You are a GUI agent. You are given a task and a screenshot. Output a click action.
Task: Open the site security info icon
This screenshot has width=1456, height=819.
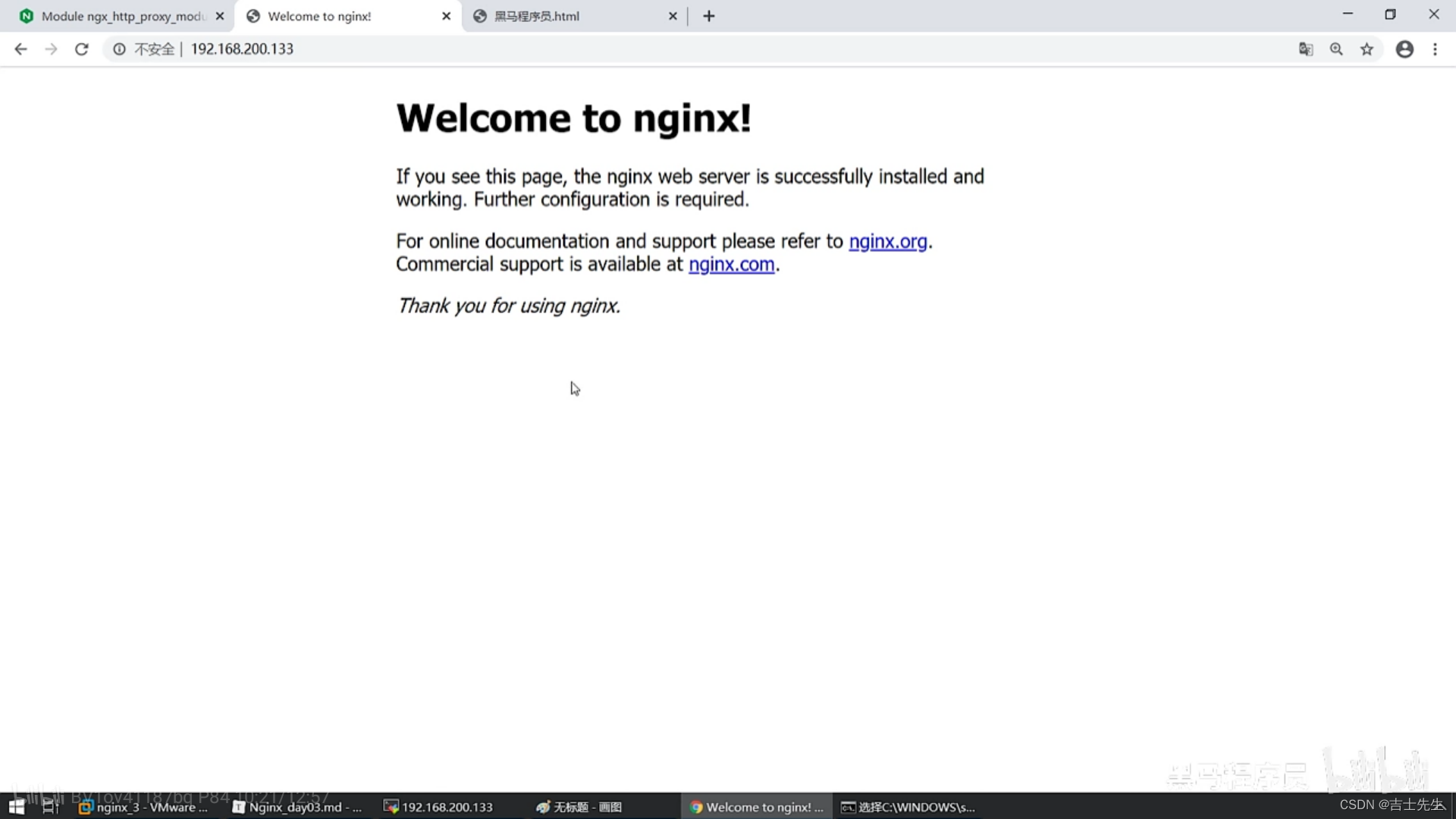[x=119, y=49]
